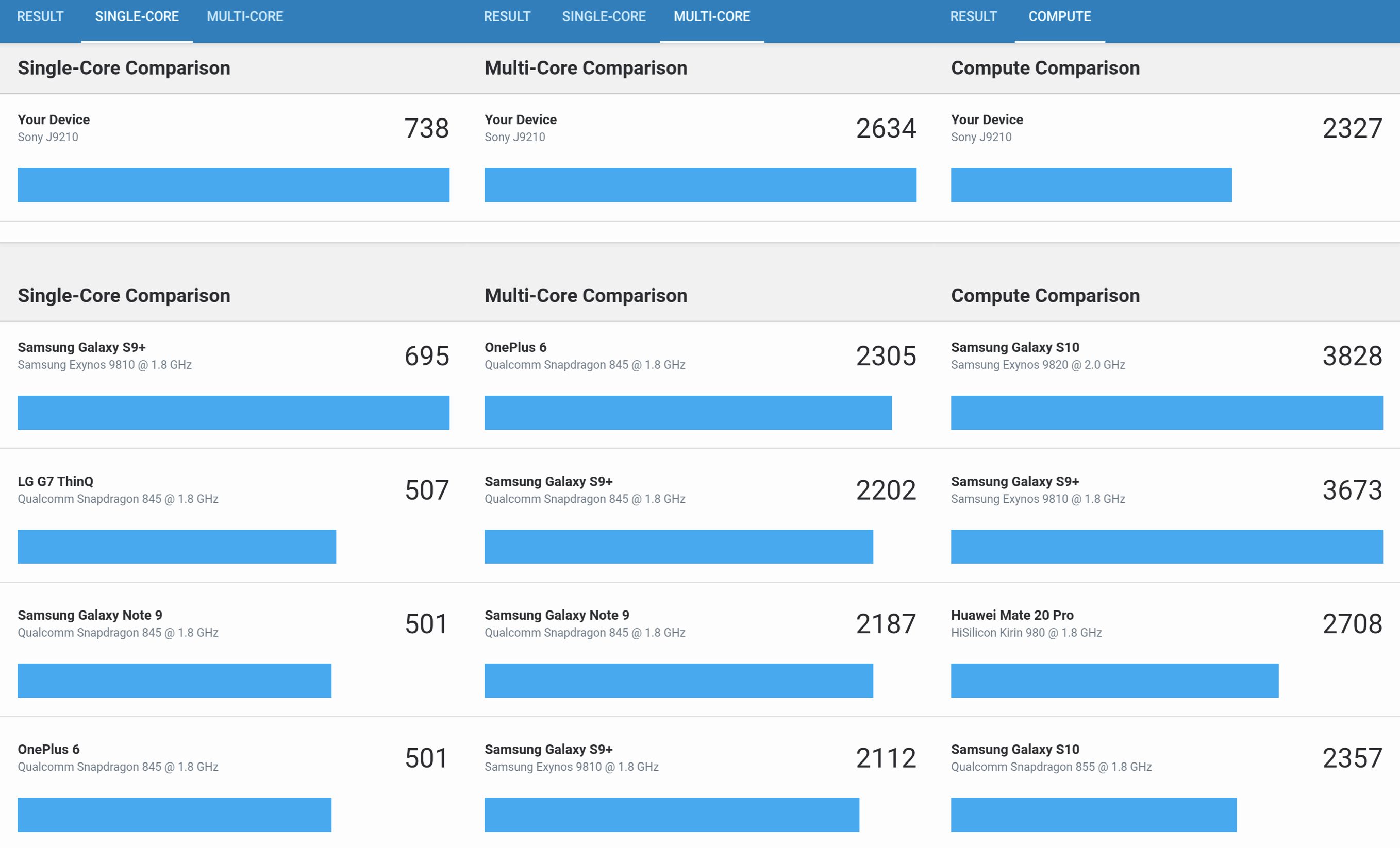The image size is (1400, 848).
Task: Click Samsung Galaxy S9+ single-core entry 695
Action: [x=234, y=385]
